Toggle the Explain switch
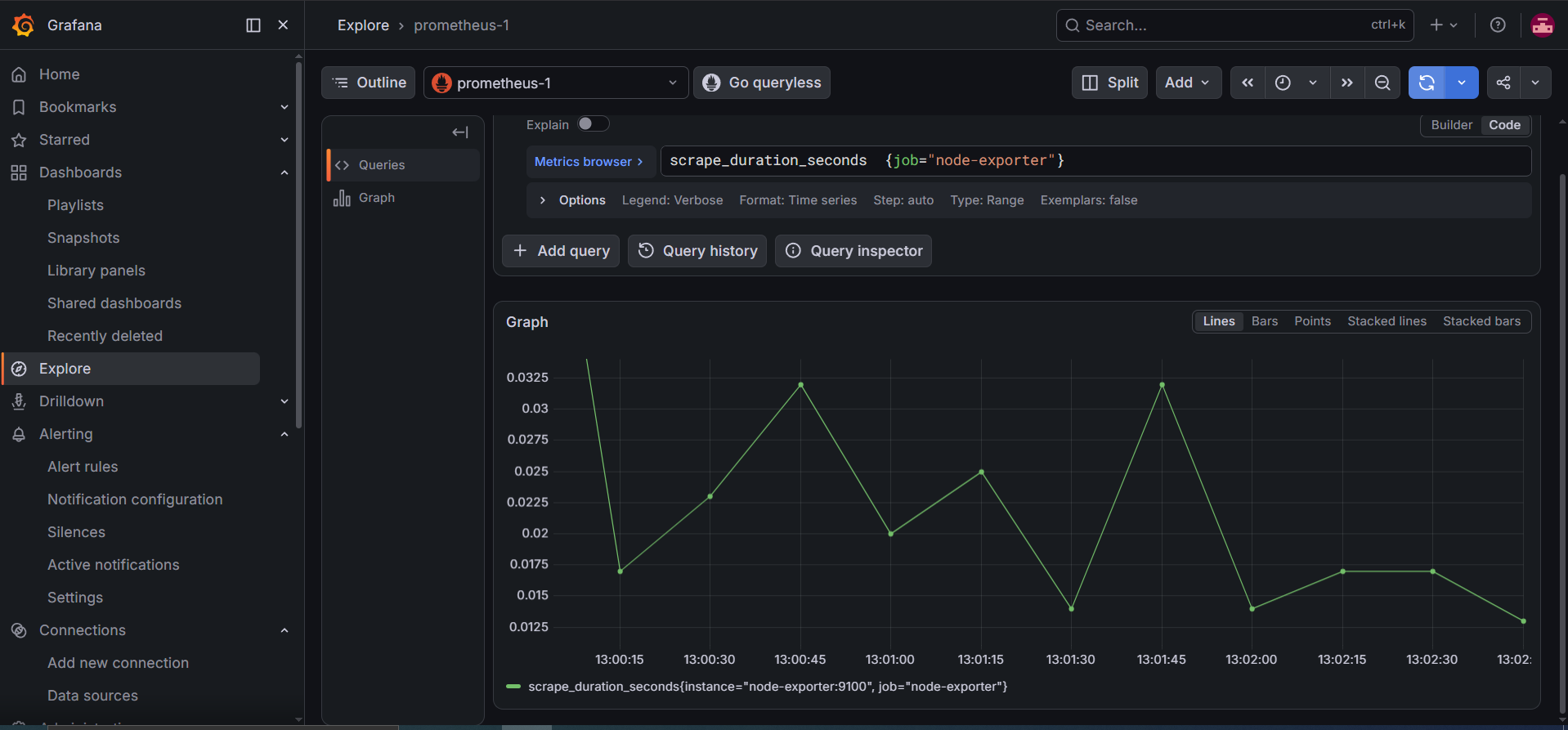Image resolution: width=1568 pixels, height=730 pixels. [593, 124]
